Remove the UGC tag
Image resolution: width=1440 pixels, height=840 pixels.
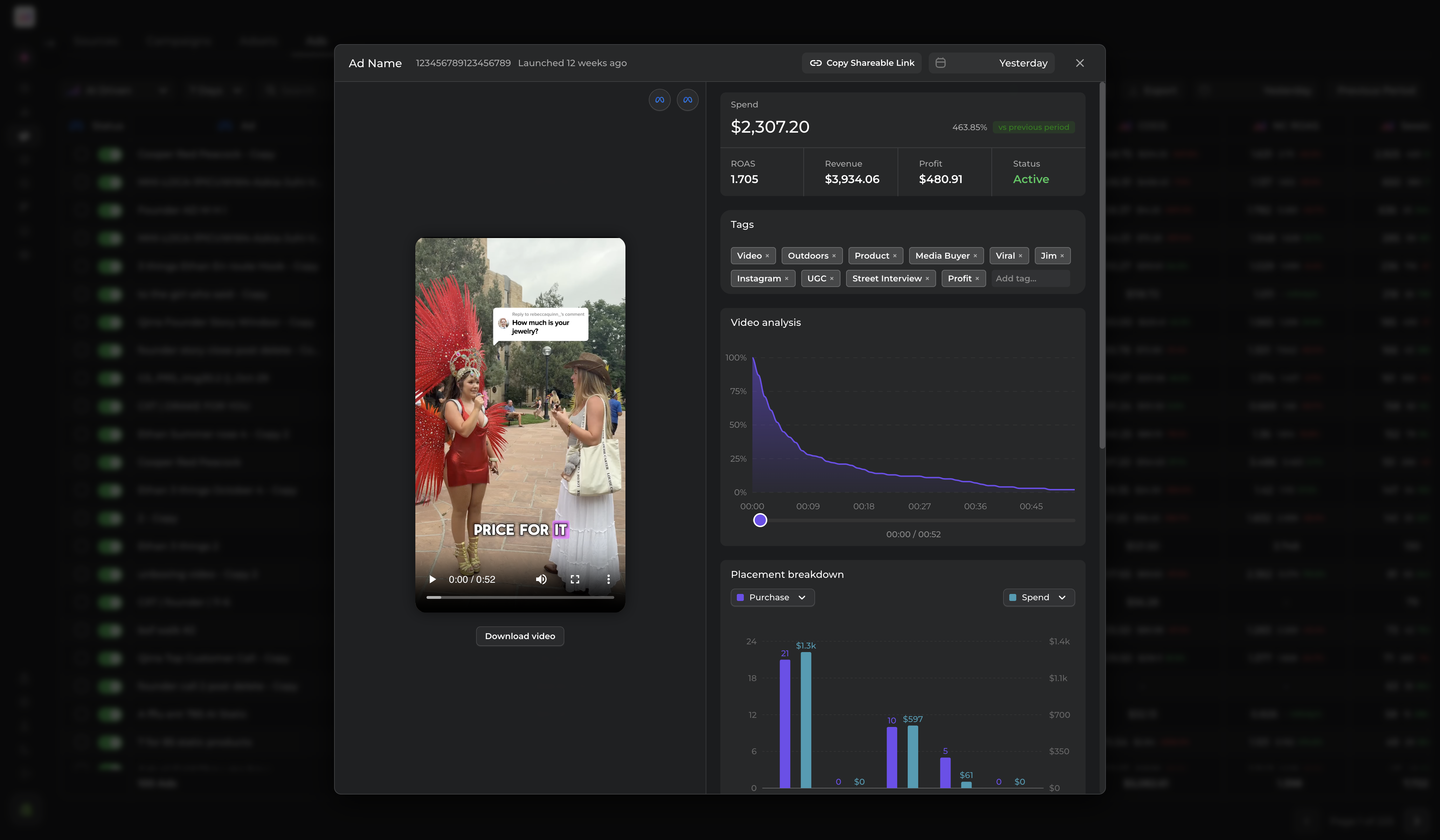point(832,278)
